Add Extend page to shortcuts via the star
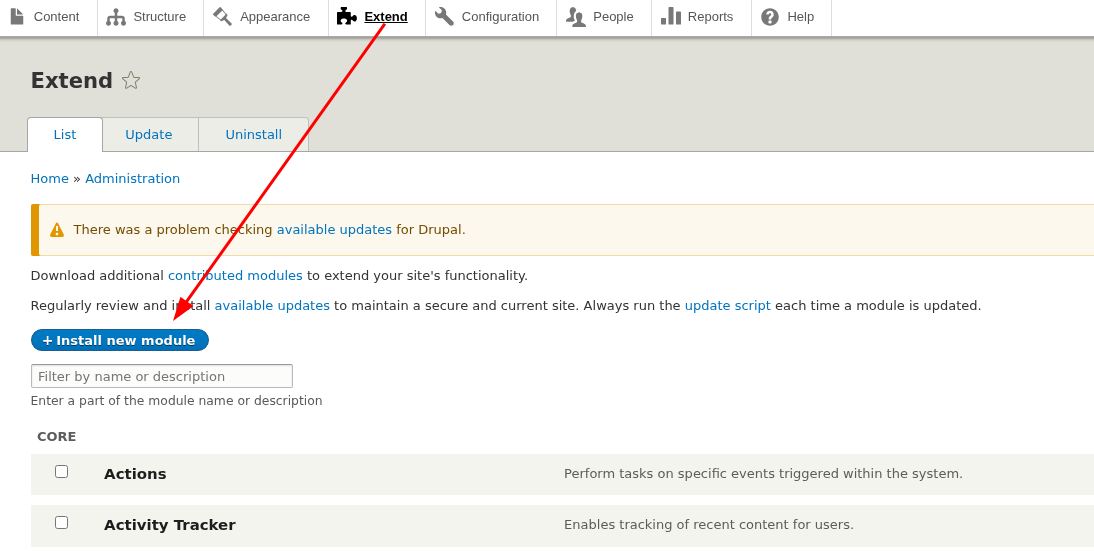 click(130, 80)
